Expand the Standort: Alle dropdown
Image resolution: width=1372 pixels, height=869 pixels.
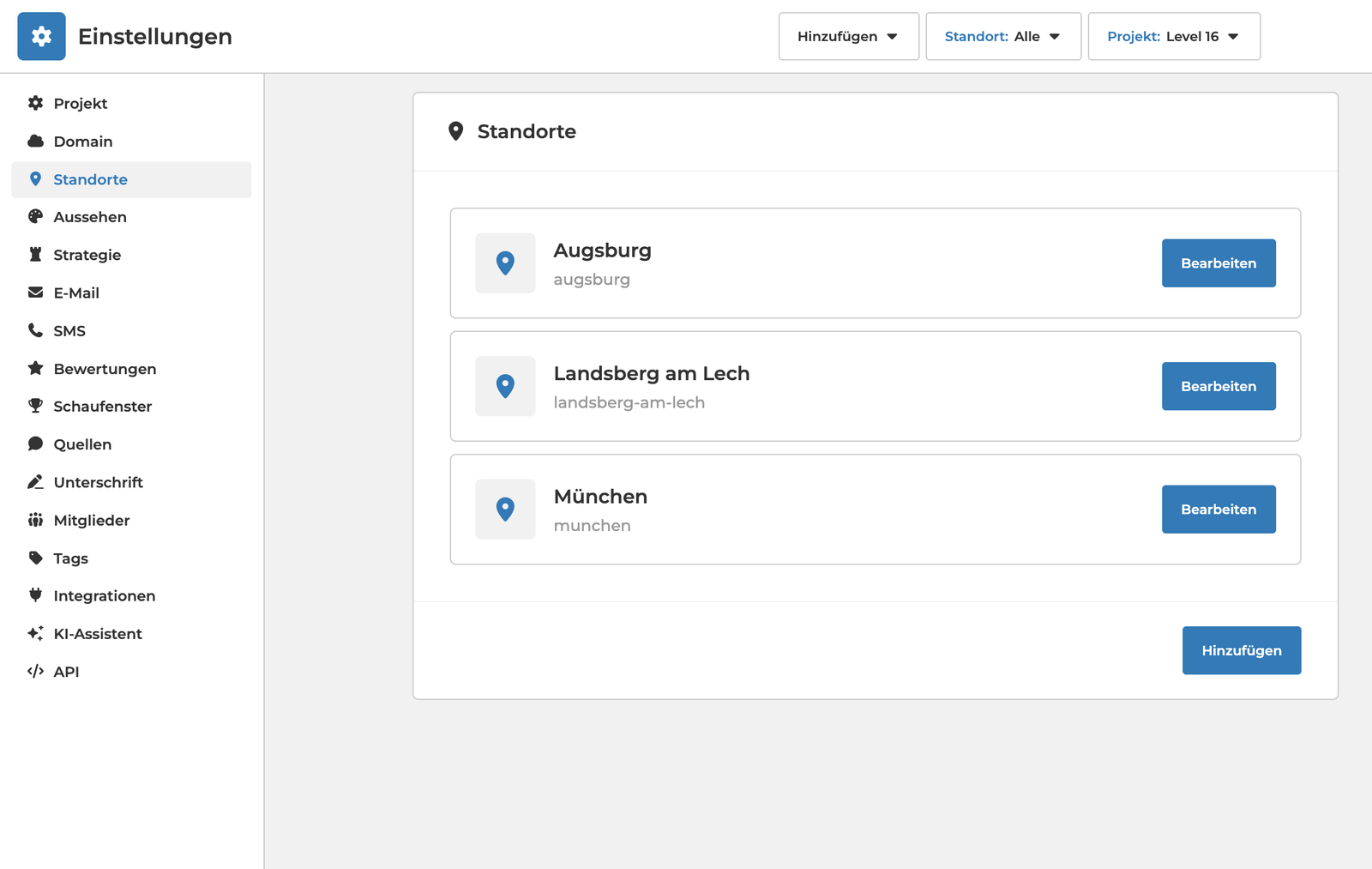1002,36
